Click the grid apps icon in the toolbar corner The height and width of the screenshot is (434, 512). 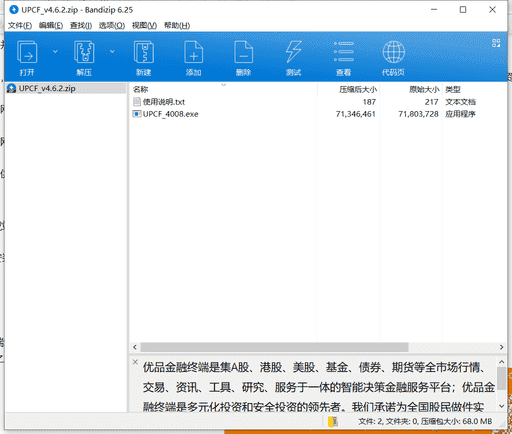[496, 43]
